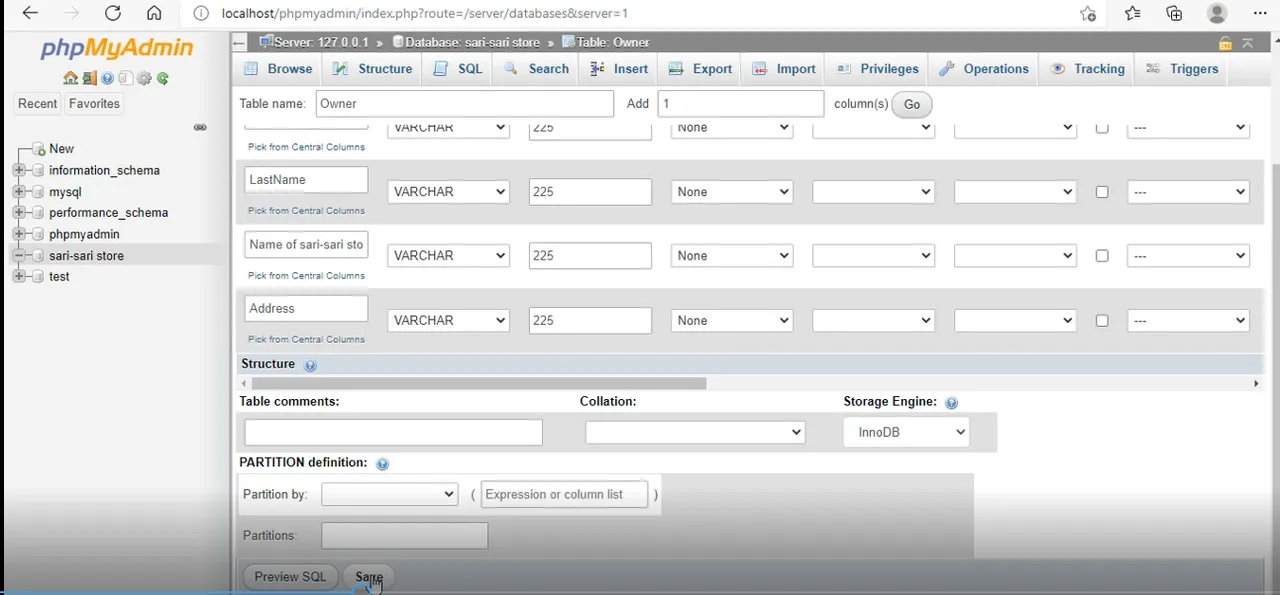
Task: Select New in the database tree
Action: 61,149
